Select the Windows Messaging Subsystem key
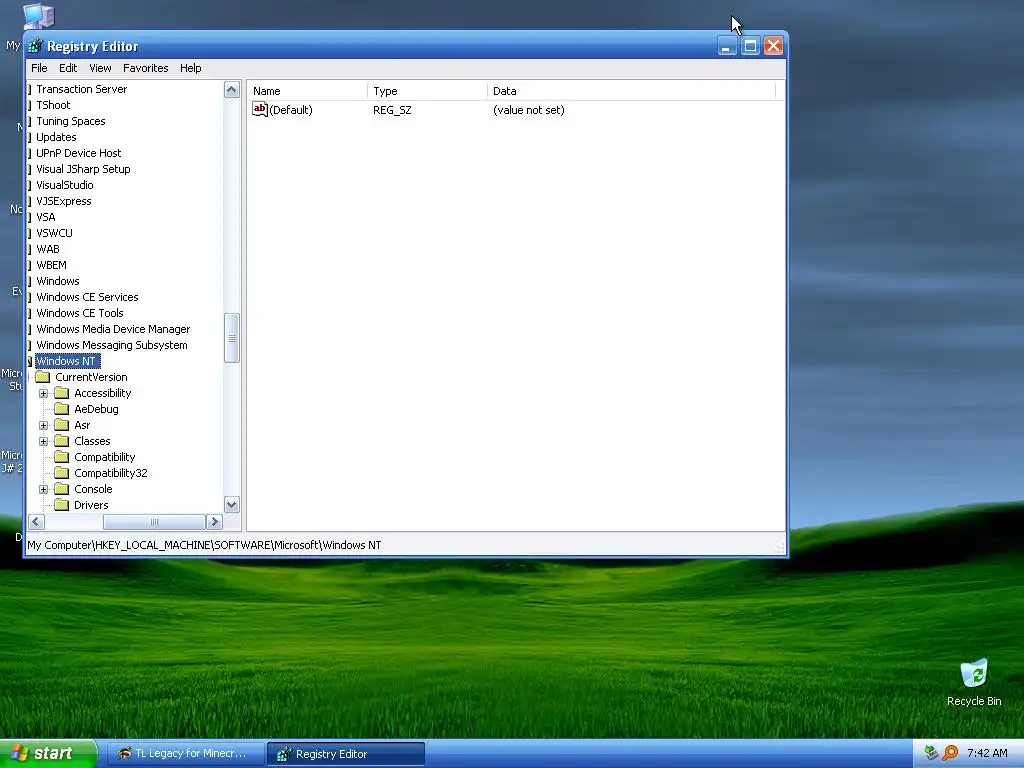 (x=112, y=345)
